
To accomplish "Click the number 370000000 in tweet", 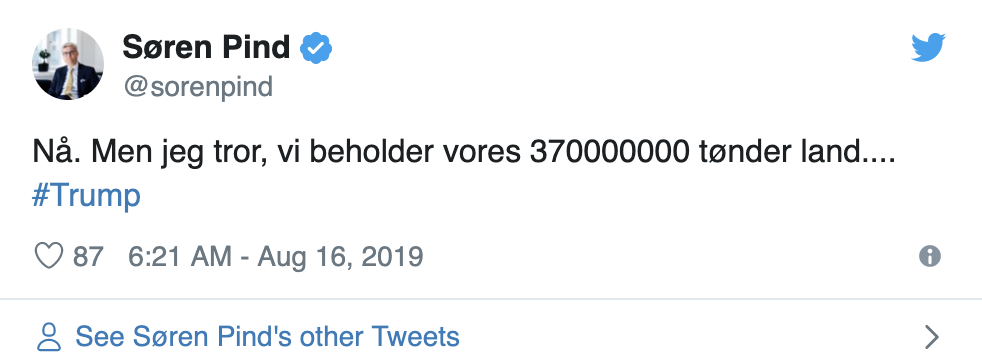I will 609,152.
